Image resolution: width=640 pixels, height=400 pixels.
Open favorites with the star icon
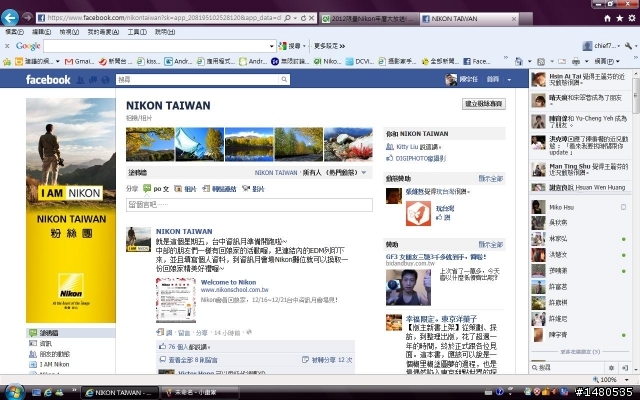pyautogui.click(x=620, y=18)
